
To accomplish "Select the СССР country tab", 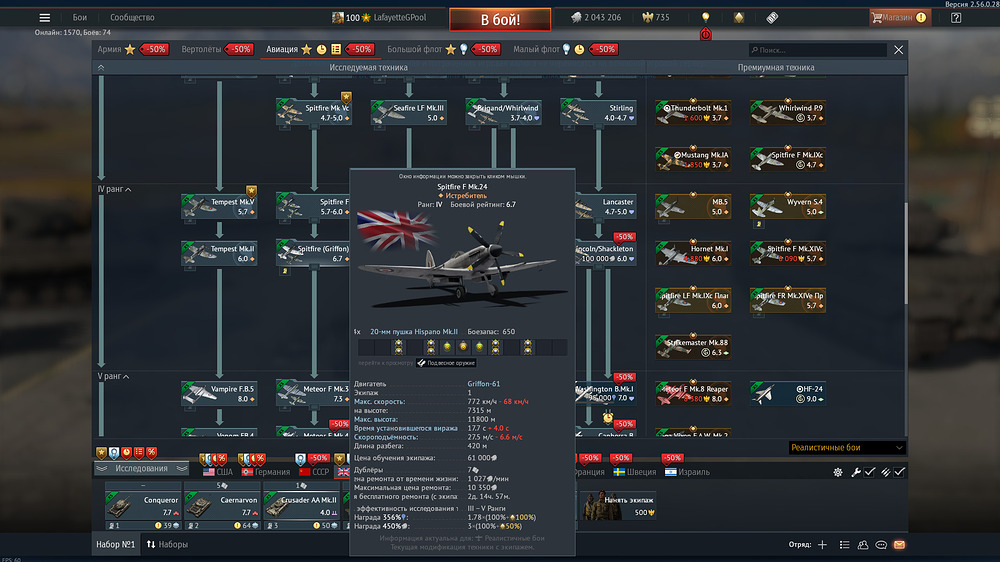I will tap(314, 472).
